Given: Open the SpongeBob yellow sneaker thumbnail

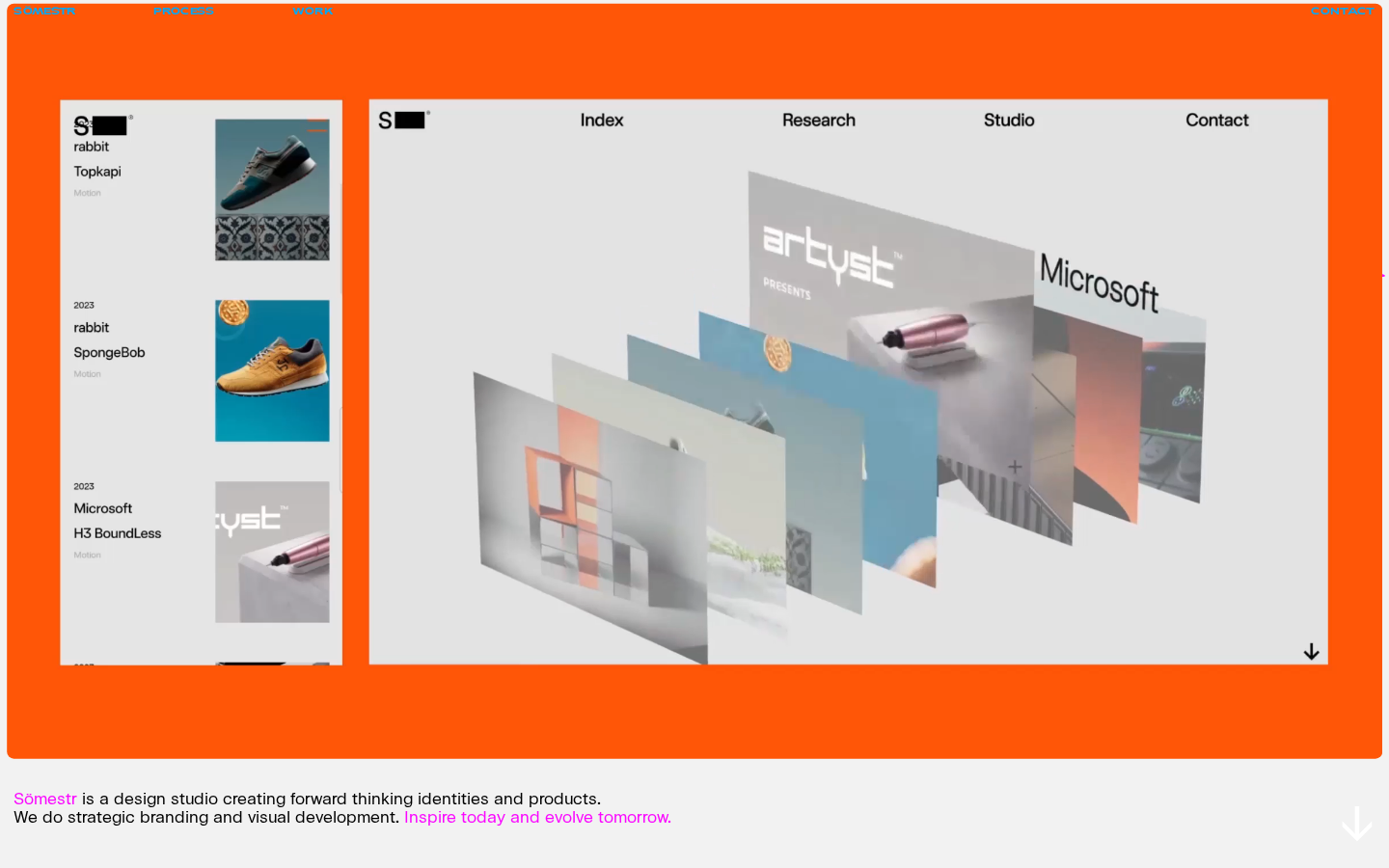Looking at the screenshot, I should tap(272, 370).
